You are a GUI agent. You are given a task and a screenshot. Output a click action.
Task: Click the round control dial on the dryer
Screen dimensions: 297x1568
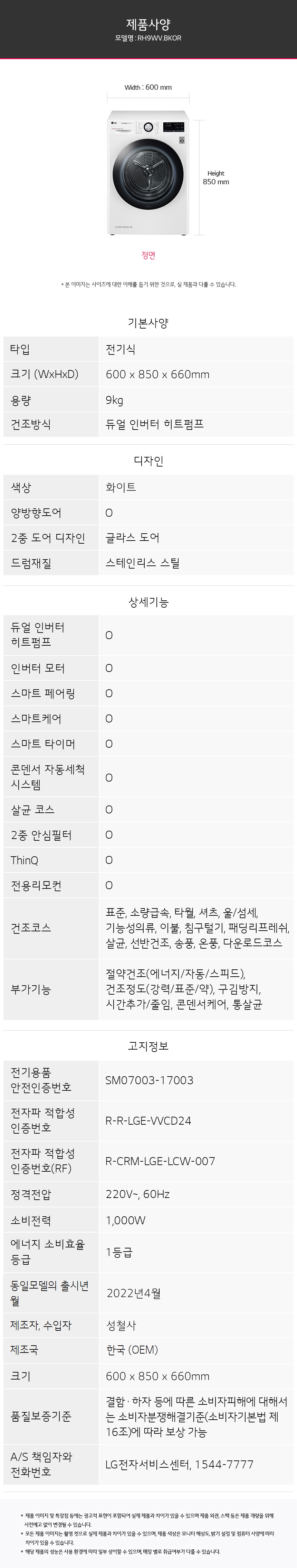click(148, 127)
